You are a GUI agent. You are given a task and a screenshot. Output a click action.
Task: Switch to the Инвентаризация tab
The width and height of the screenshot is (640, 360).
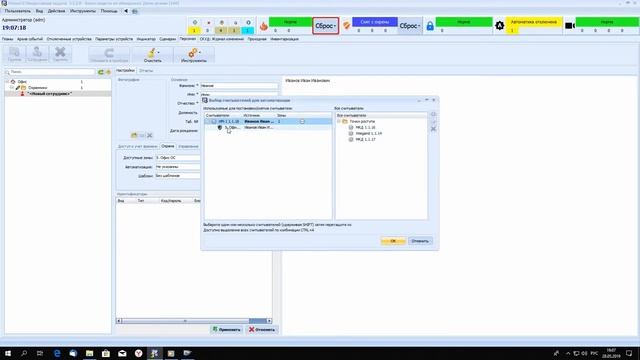click(284, 39)
